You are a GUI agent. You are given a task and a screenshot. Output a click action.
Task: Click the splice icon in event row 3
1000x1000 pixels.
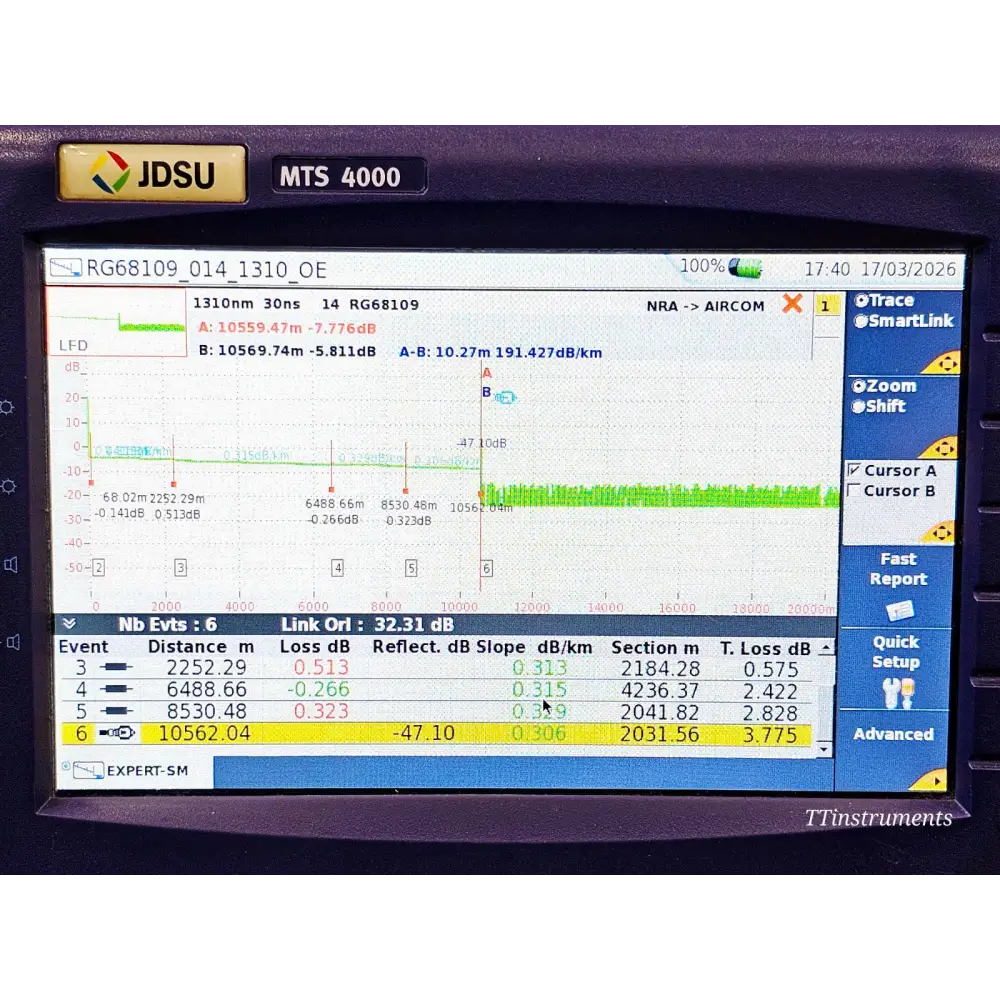[x=116, y=667]
